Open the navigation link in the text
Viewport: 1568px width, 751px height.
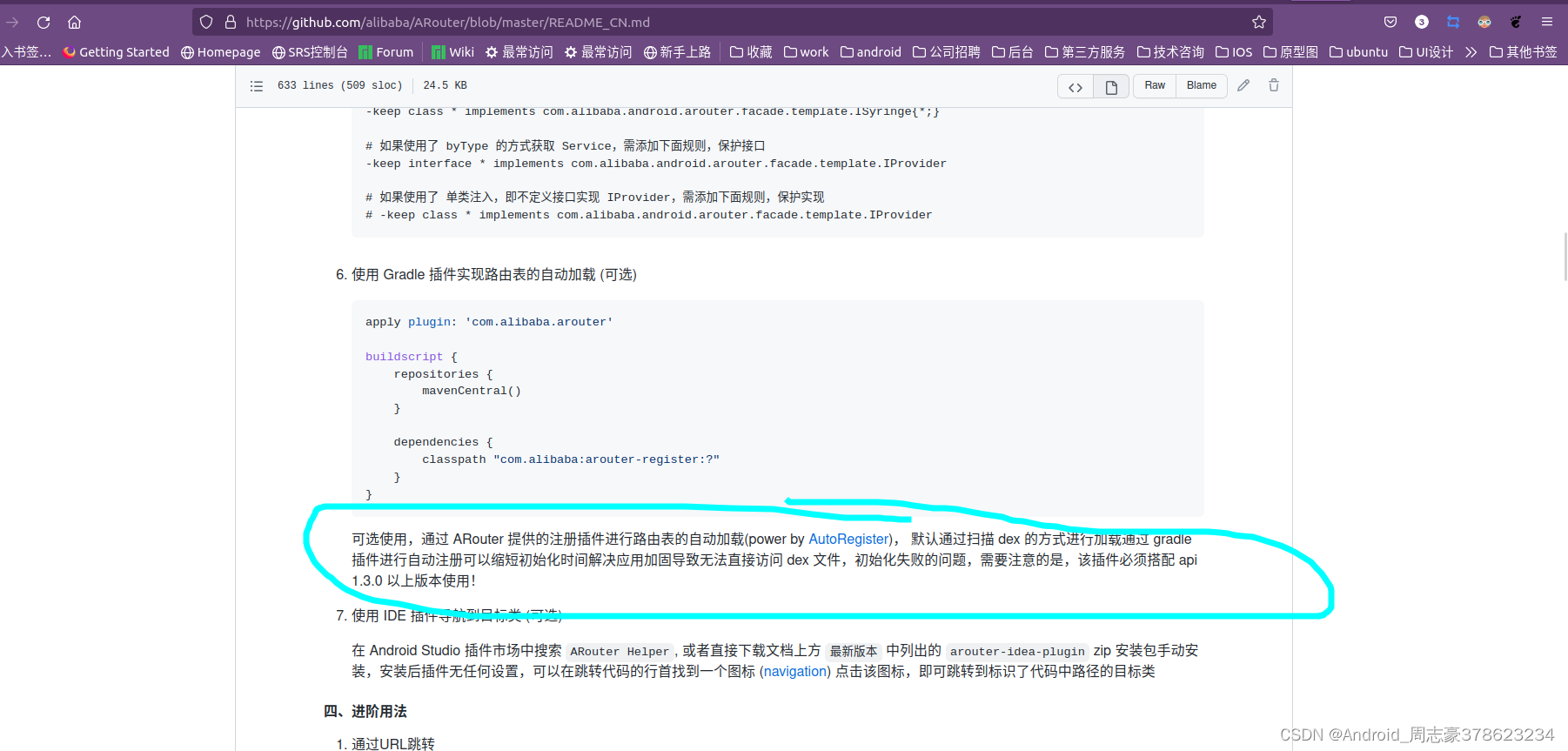[795, 672]
